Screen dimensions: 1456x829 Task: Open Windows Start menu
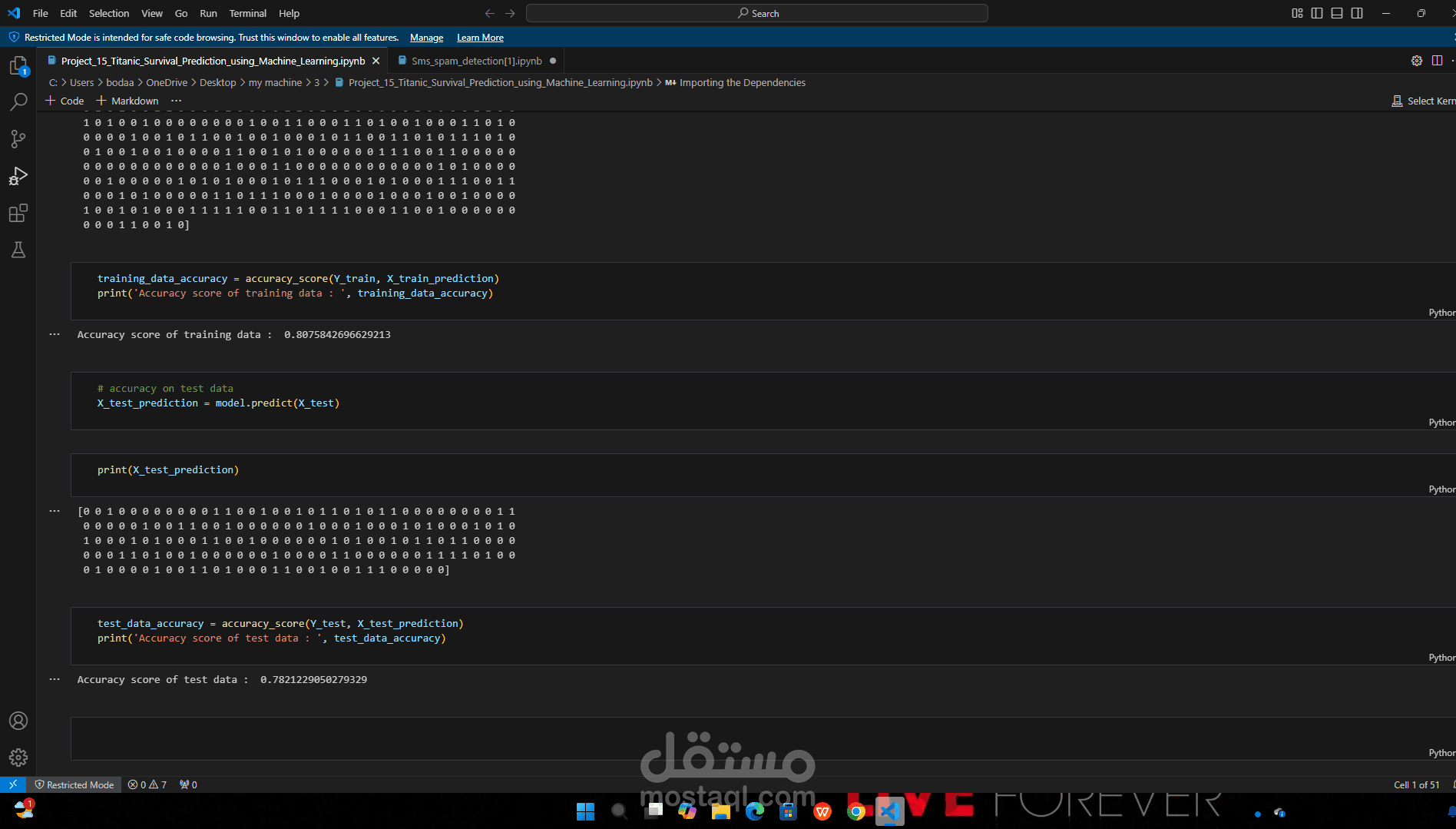click(x=585, y=811)
